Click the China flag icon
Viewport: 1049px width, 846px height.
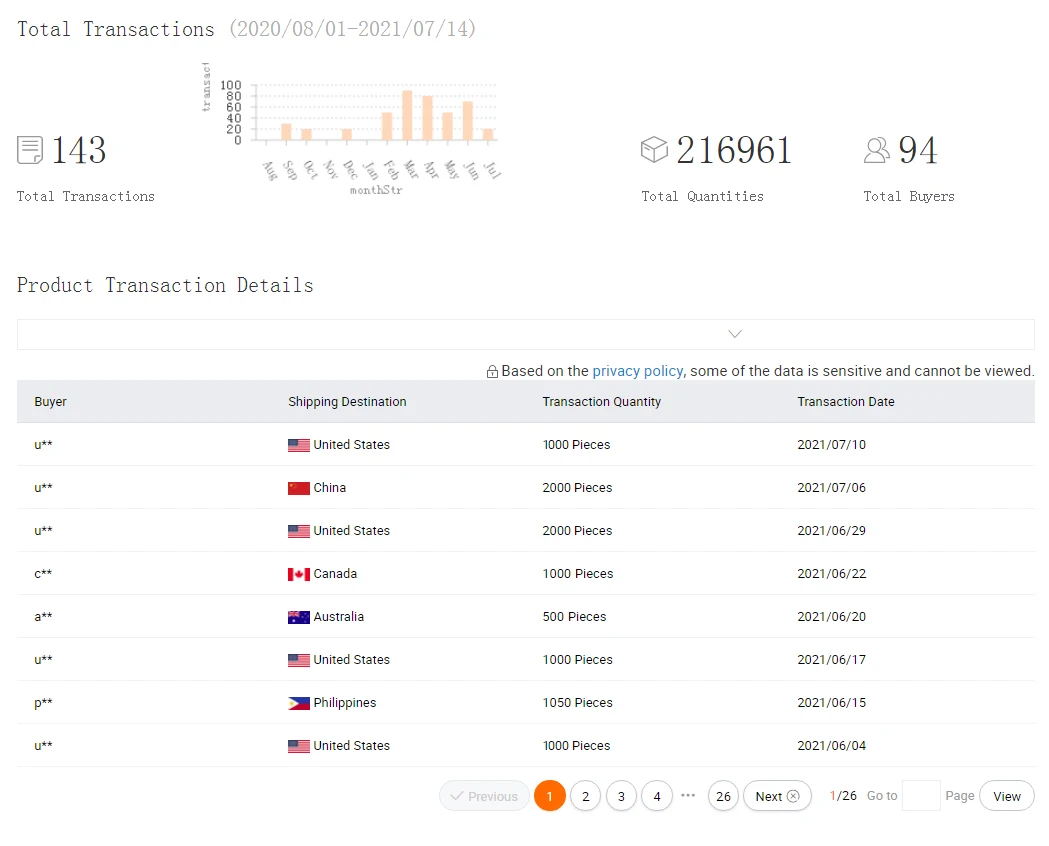(x=298, y=488)
